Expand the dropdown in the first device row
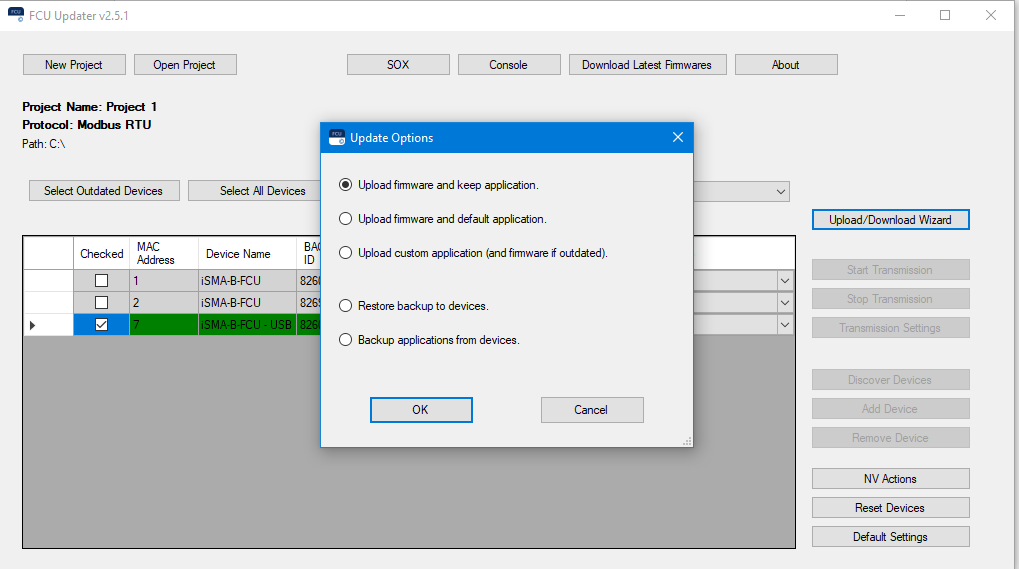 (785, 281)
